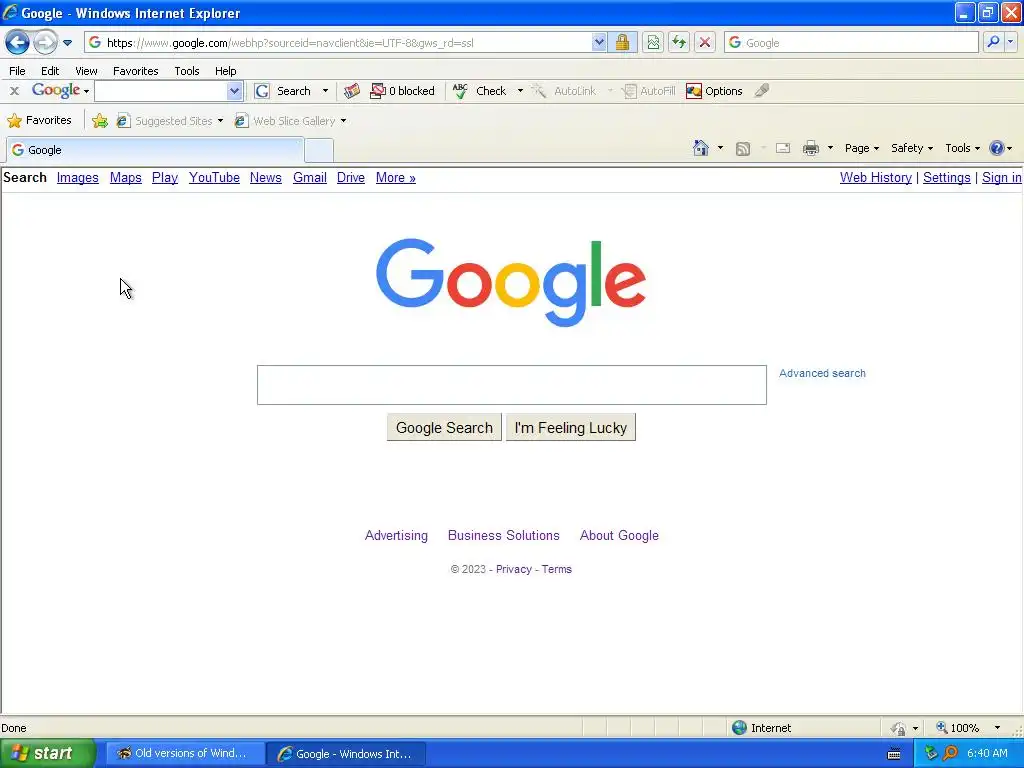Click the I'm Feeling Lucky button
1024x768 pixels.
click(x=570, y=428)
